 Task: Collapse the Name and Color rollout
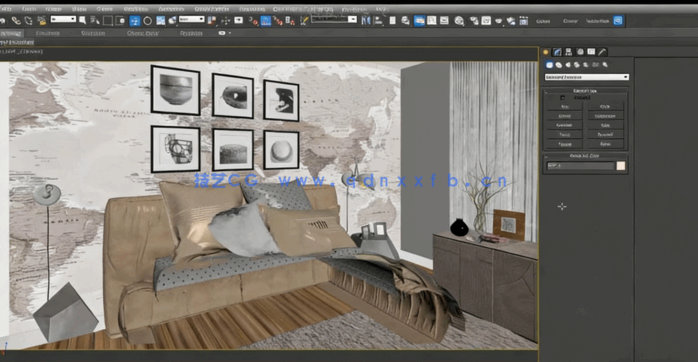585,156
